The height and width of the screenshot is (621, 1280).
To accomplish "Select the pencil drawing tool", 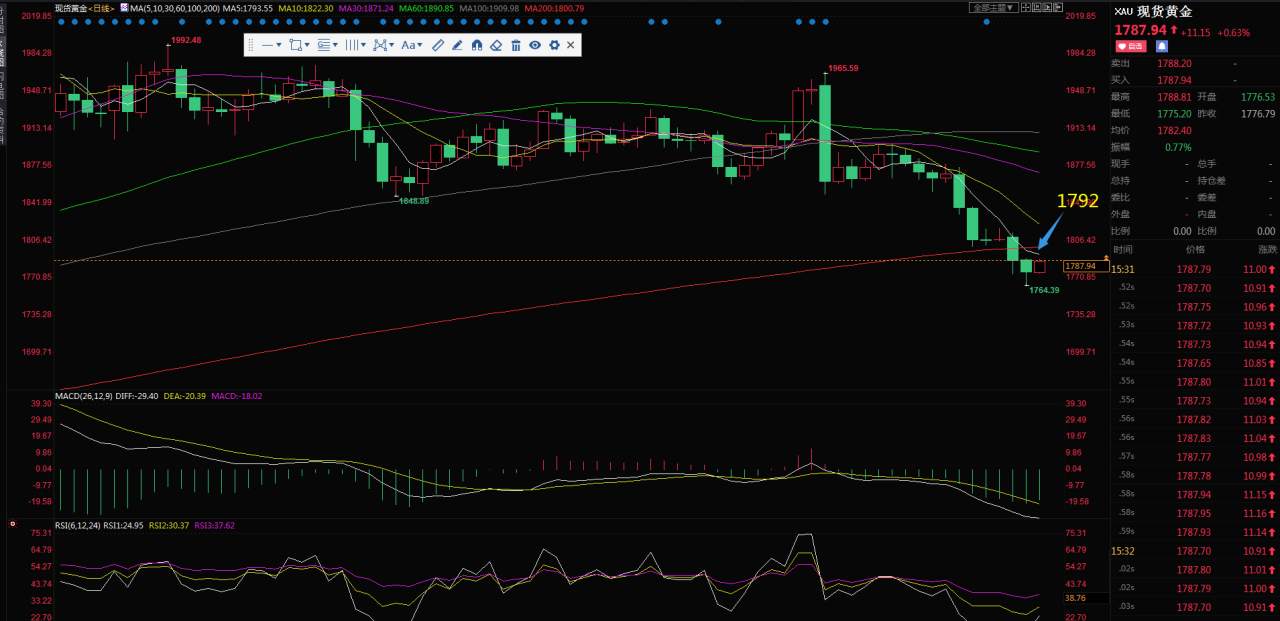I will (x=457, y=45).
